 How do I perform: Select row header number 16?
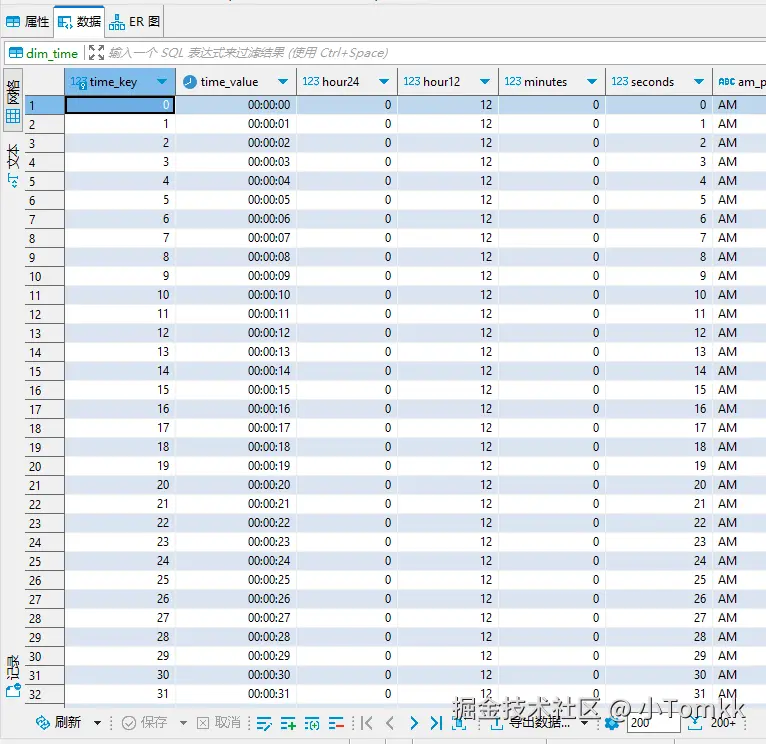44,390
